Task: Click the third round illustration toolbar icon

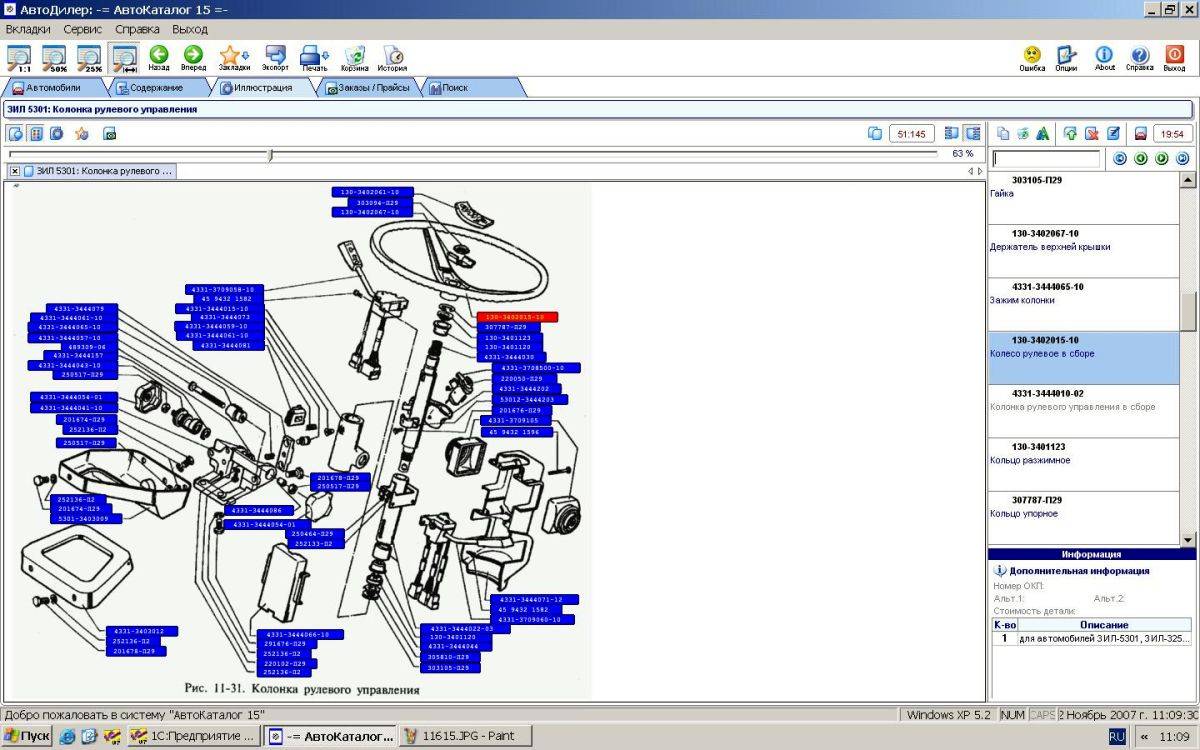Action: coord(57,133)
